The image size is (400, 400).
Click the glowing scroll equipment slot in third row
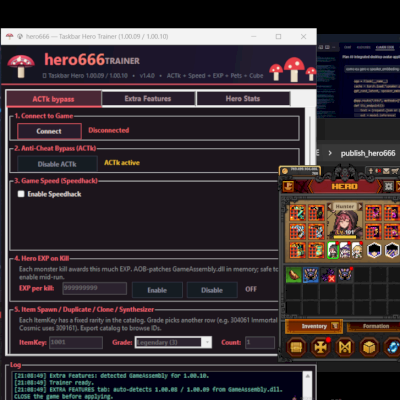click(315, 250)
